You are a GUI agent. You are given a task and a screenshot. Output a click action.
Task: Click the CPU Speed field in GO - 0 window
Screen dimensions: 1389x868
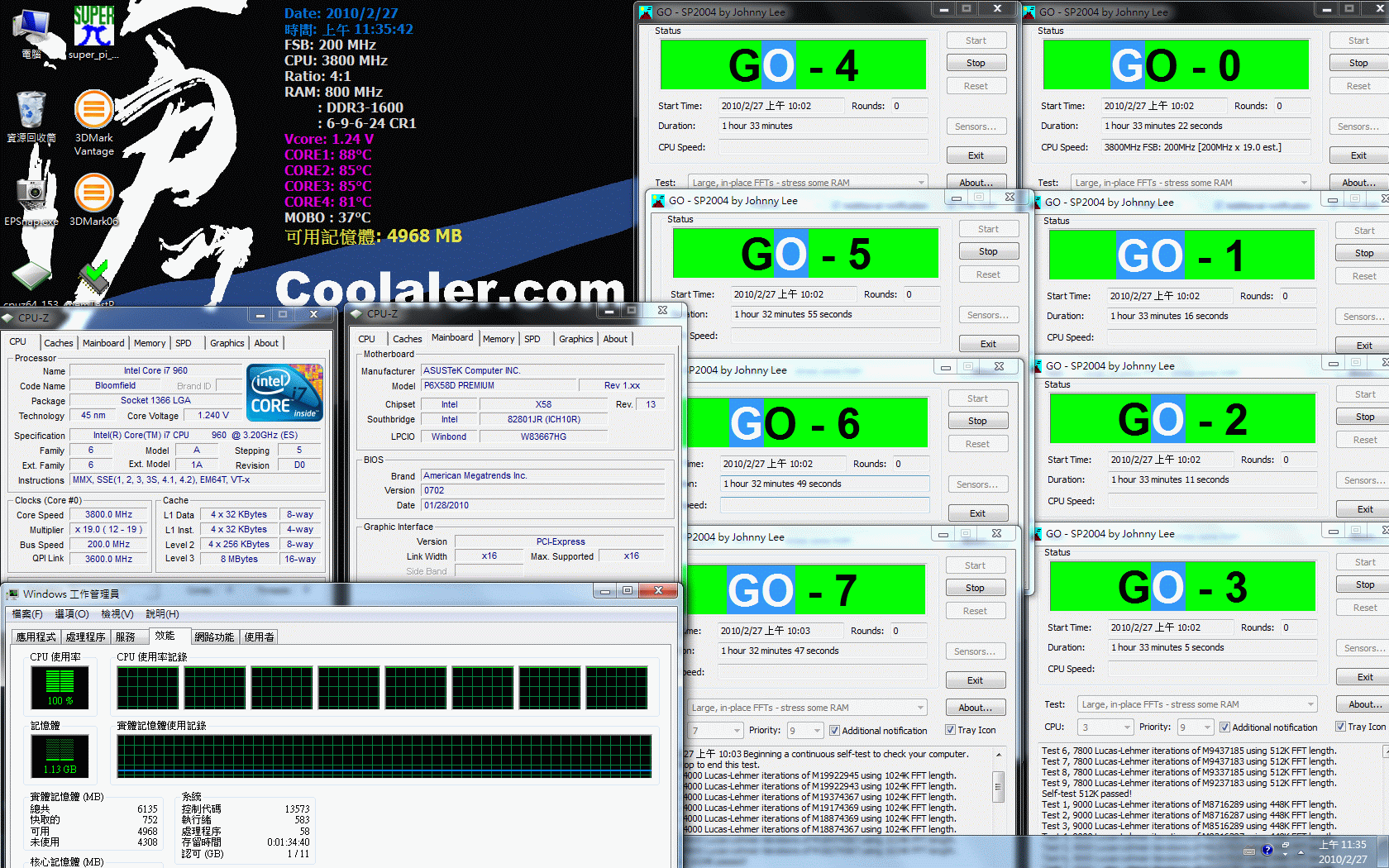tap(1205, 147)
